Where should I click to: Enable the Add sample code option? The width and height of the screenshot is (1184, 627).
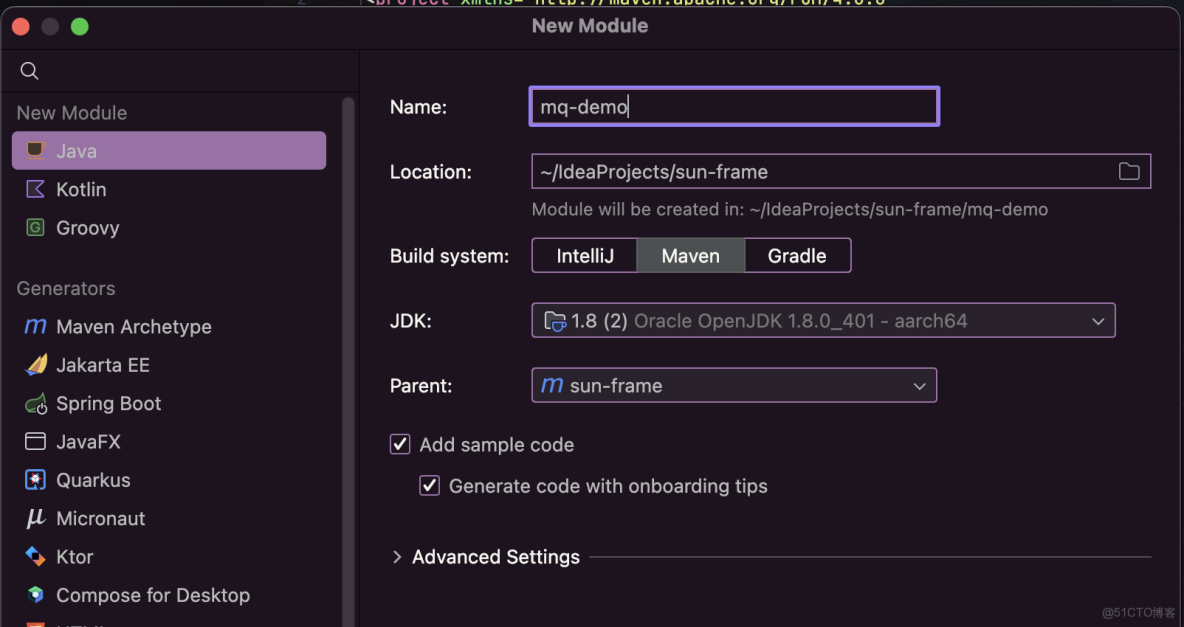400,444
